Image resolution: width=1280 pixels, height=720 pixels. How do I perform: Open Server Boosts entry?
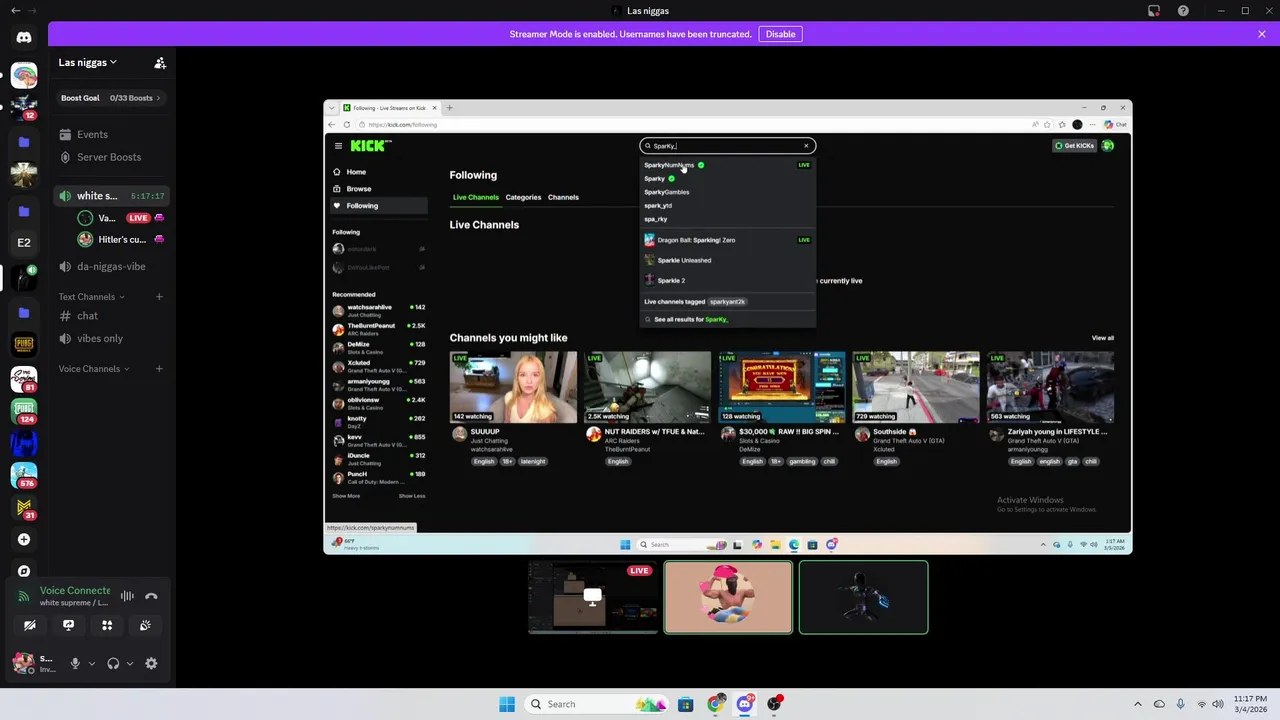[111, 157]
